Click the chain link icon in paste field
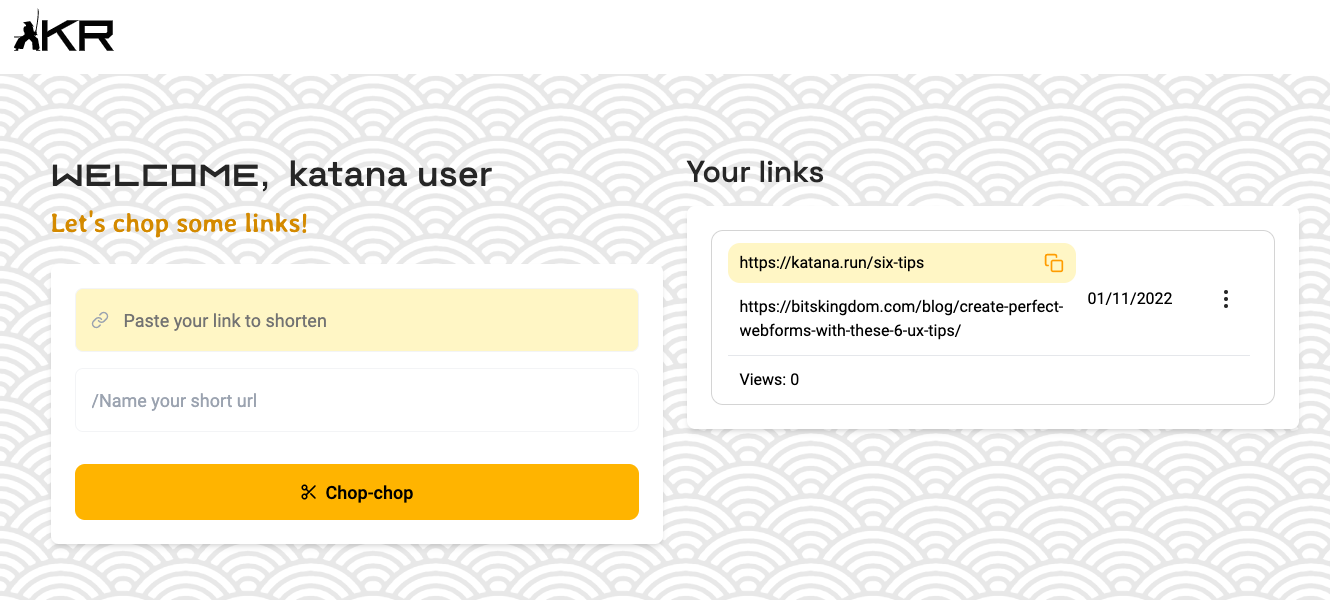 pyautogui.click(x=99, y=320)
